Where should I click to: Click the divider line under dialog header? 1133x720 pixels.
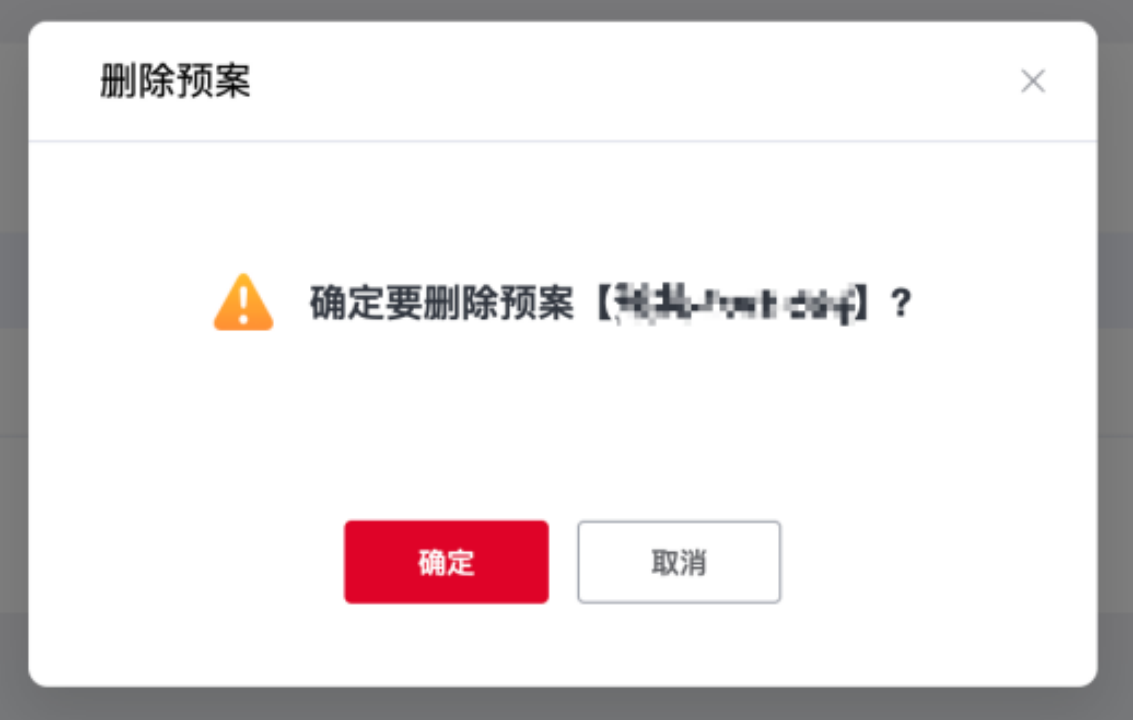point(563,141)
